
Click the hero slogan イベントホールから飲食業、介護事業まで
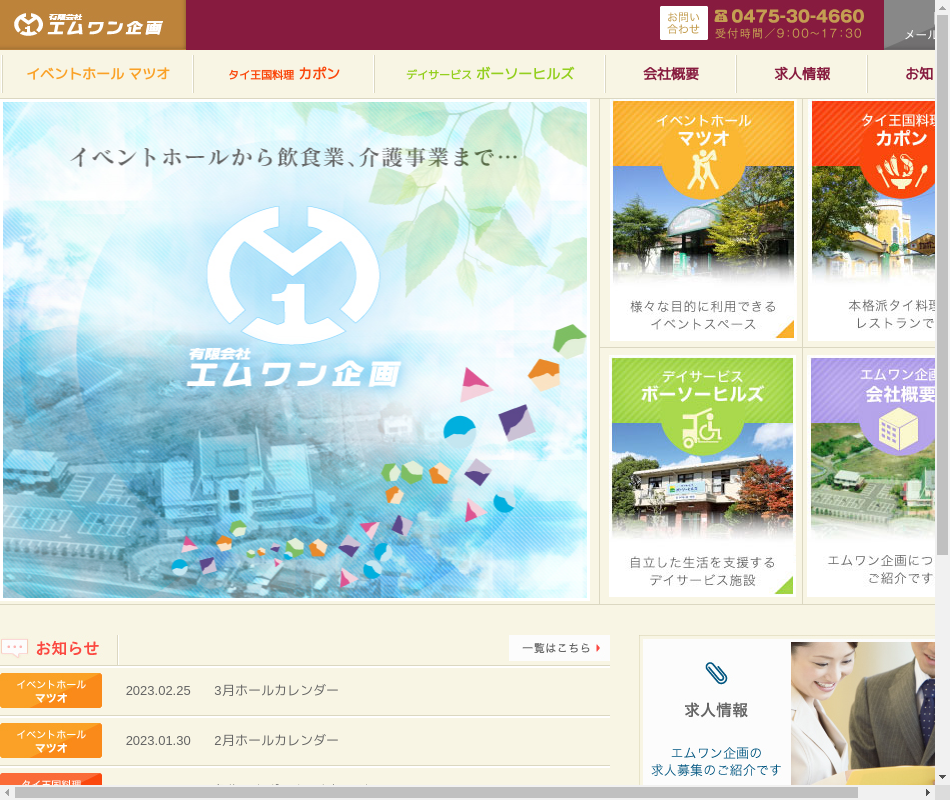coord(294,157)
